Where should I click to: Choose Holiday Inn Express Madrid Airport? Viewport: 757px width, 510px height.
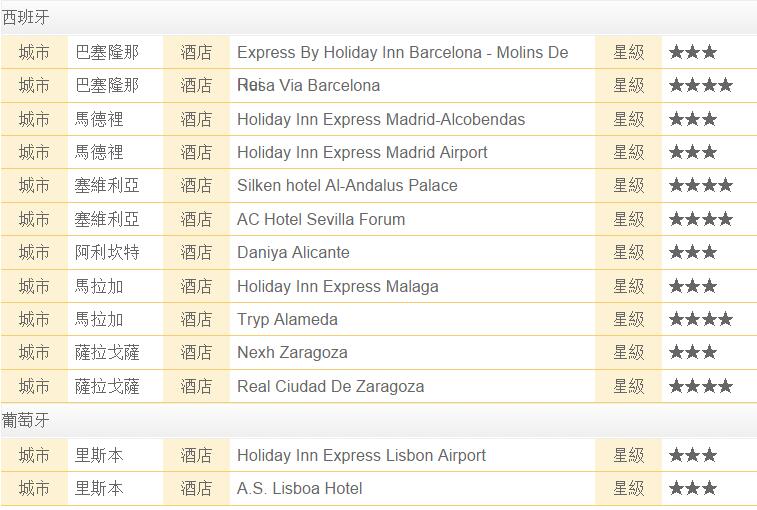[362, 153]
